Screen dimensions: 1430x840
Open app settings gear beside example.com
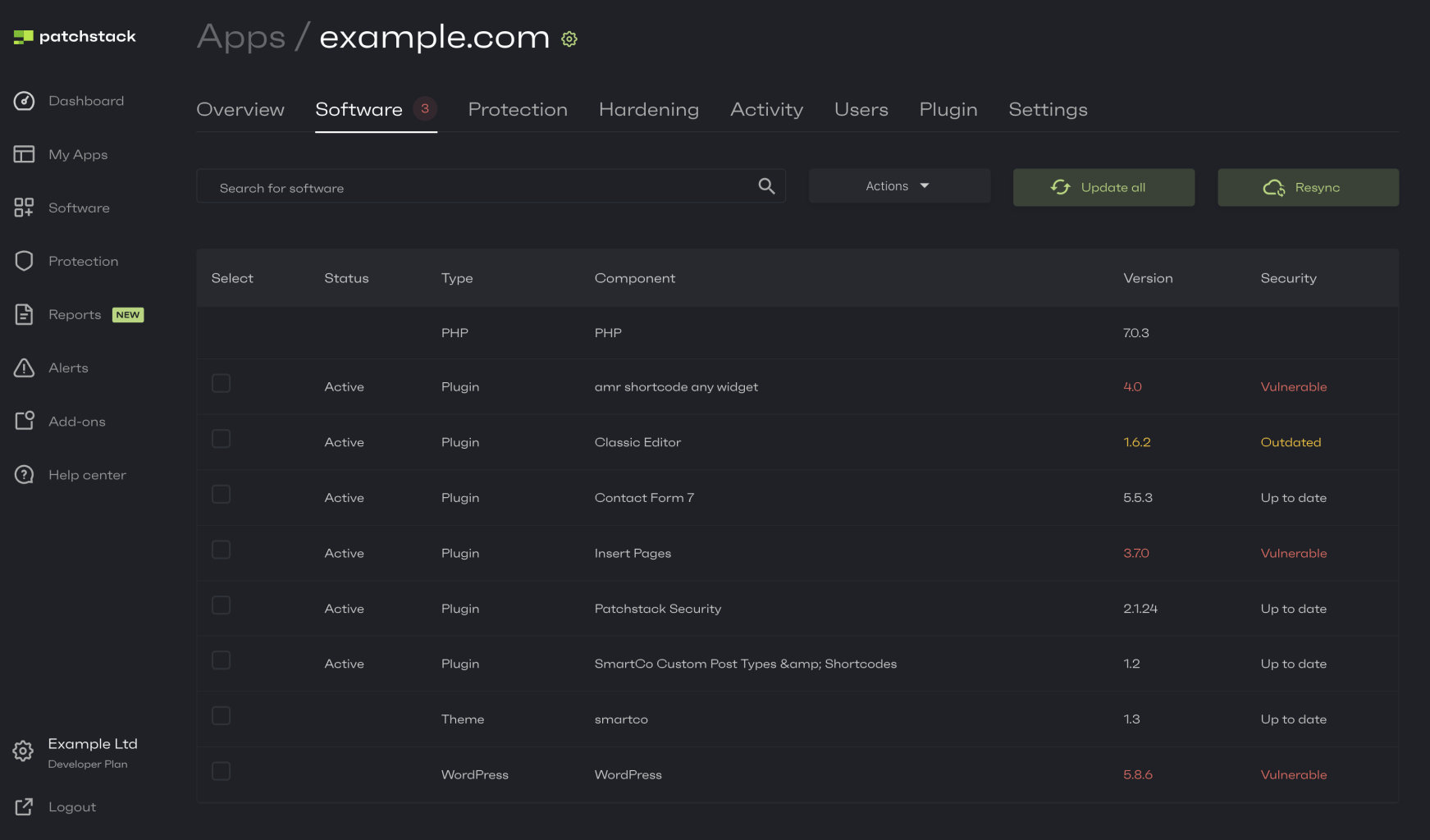coord(569,39)
